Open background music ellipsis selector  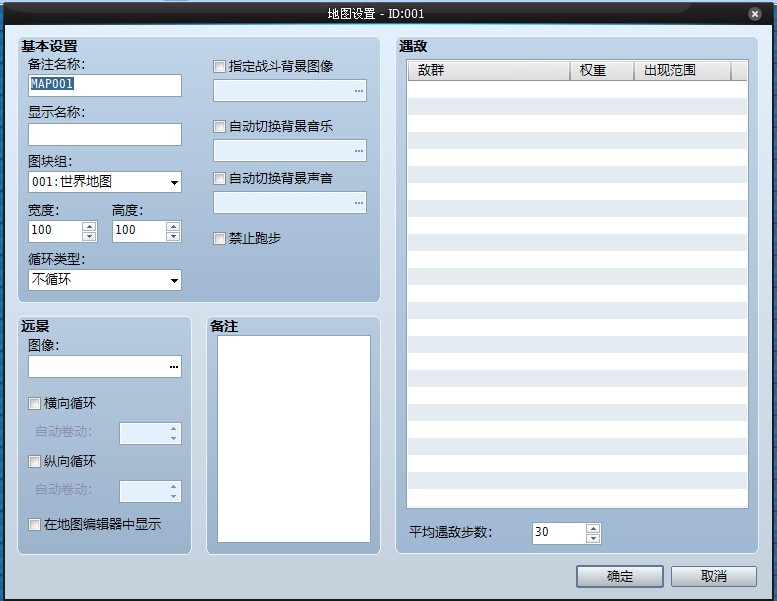tap(359, 151)
